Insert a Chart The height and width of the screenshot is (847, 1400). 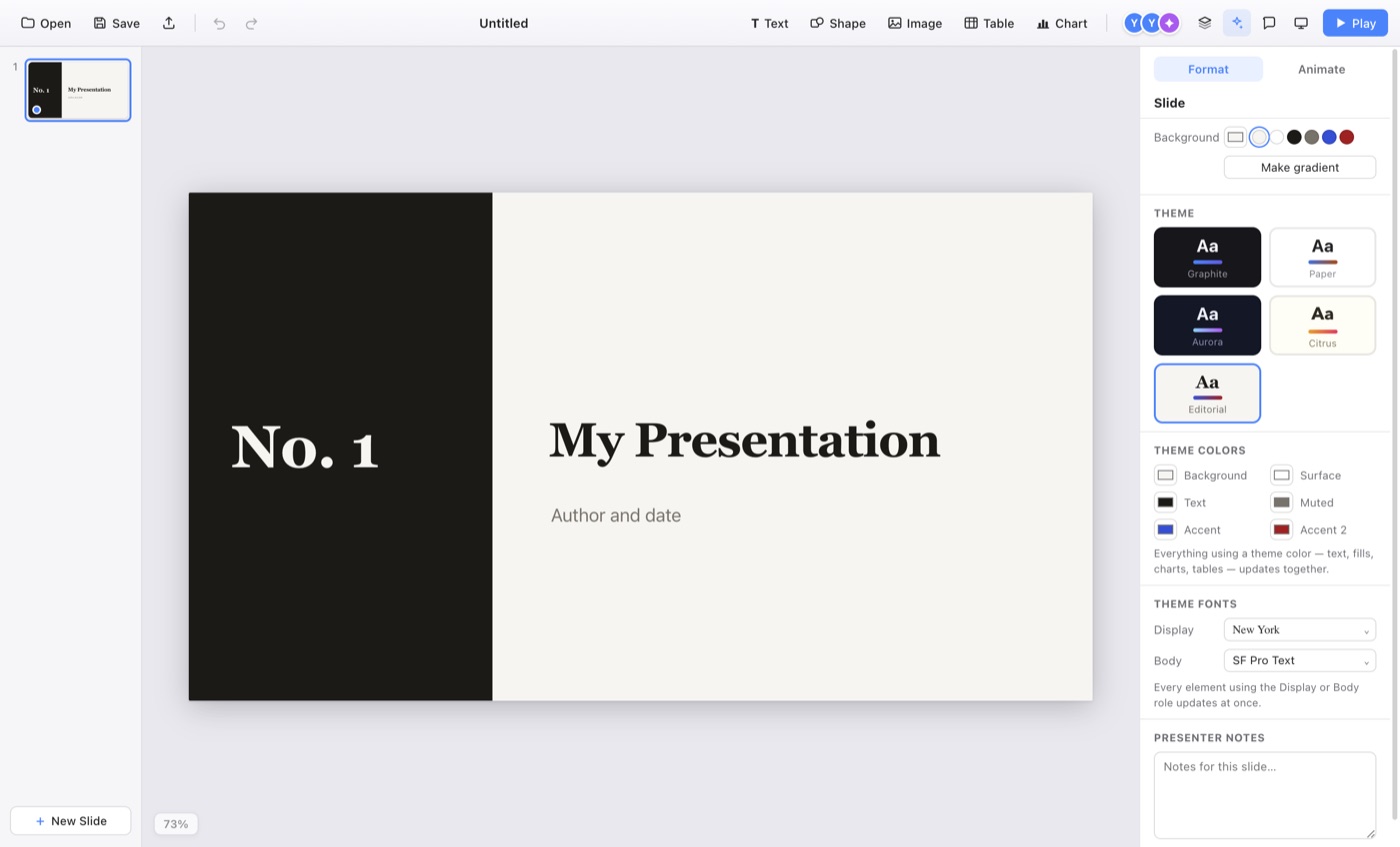coord(1062,23)
